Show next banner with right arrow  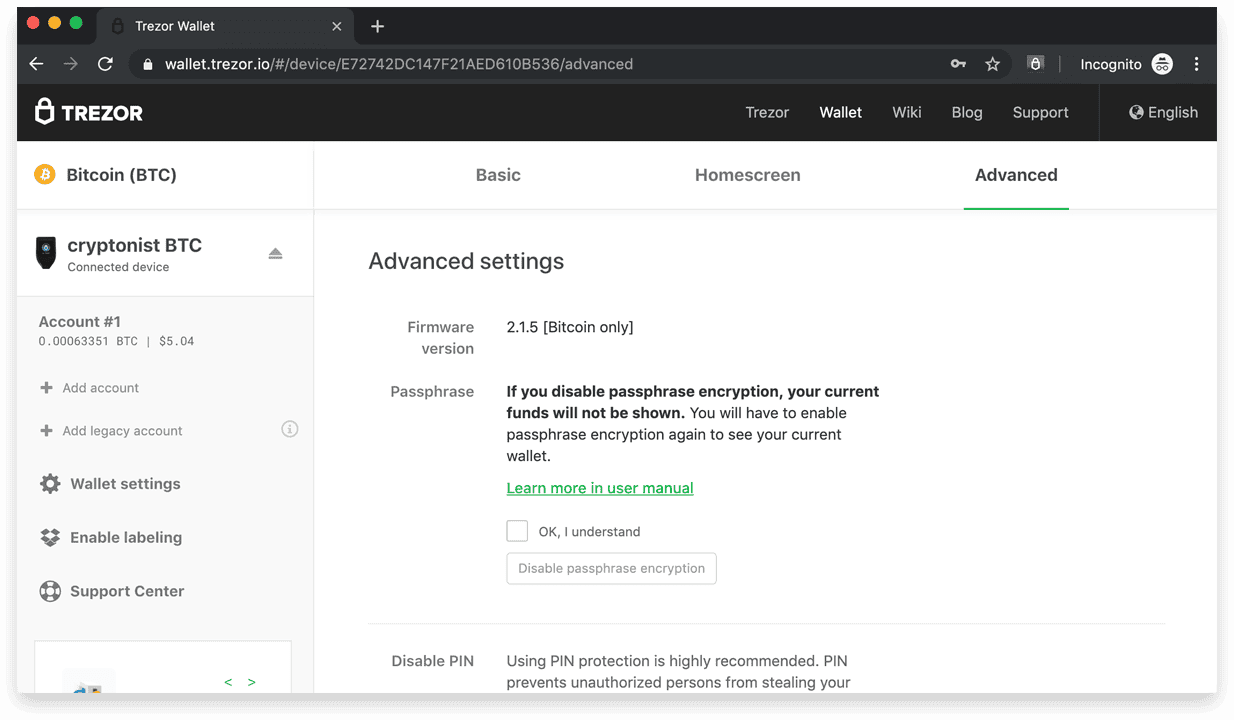[x=252, y=682]
